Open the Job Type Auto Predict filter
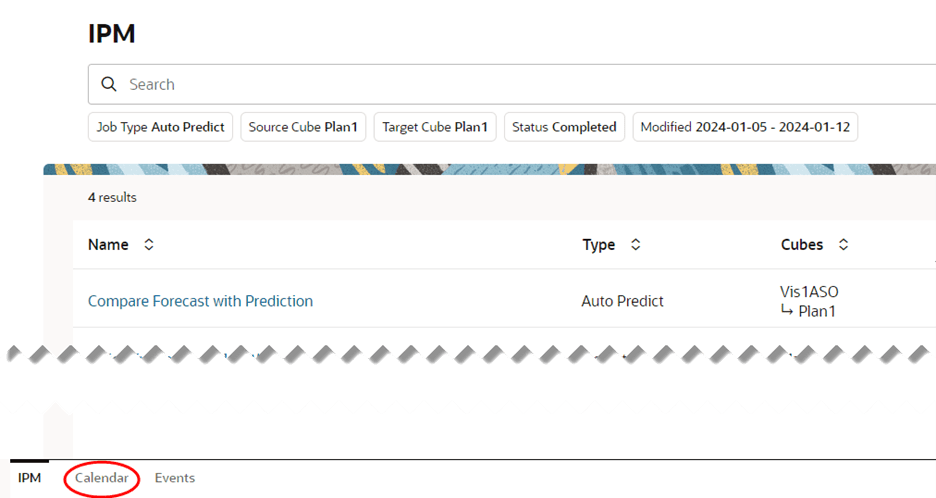This screenshot has height=498, width=936. (161, 127)
